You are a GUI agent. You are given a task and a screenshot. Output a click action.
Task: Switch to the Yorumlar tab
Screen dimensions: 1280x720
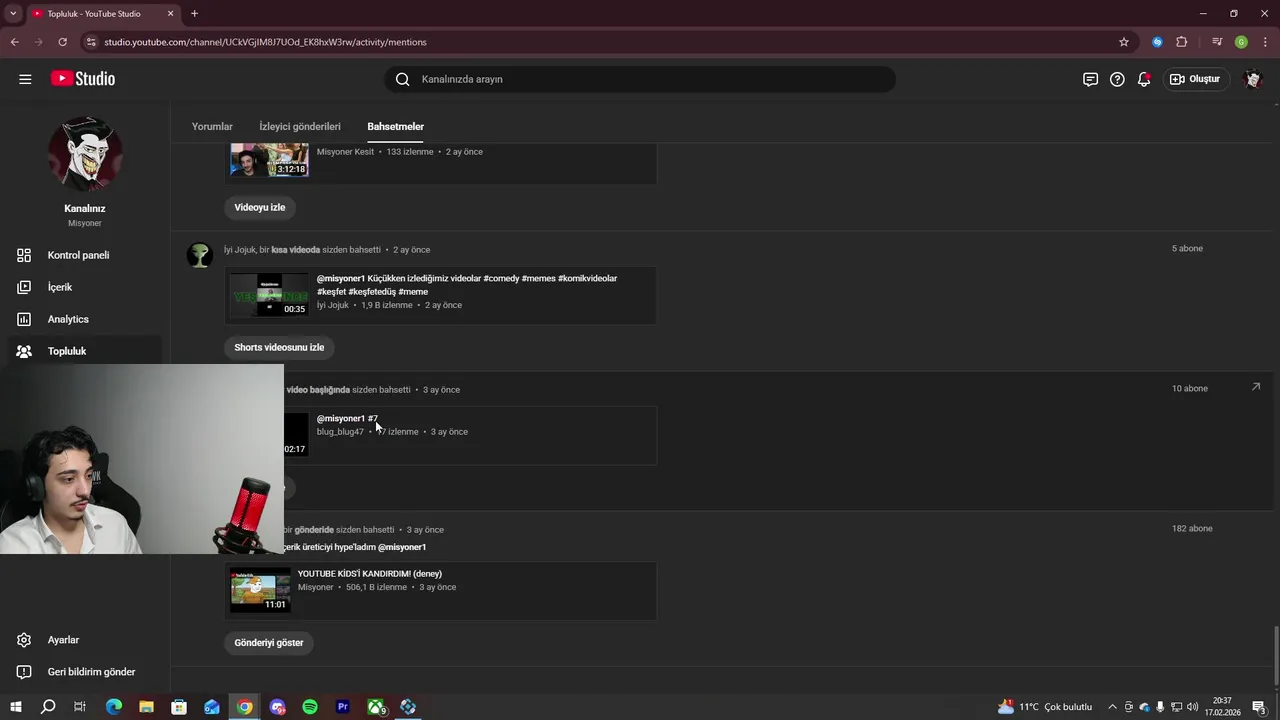tap(212, 127)
